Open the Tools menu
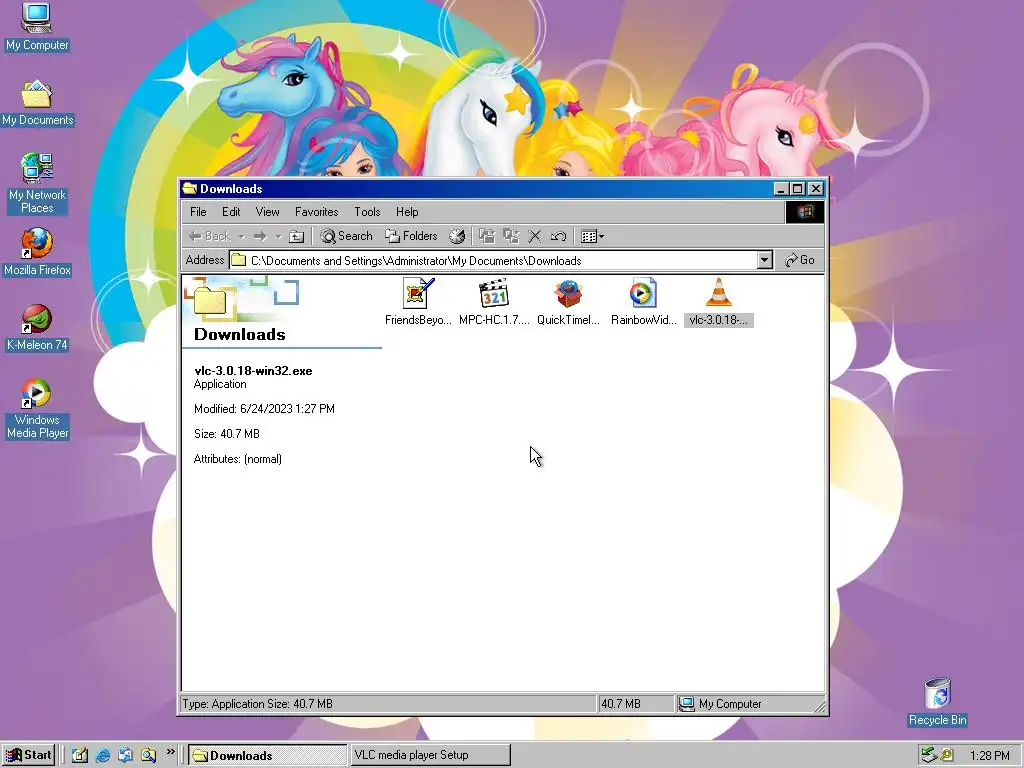This screenshot has height=768, width=1024. (367, 212)
